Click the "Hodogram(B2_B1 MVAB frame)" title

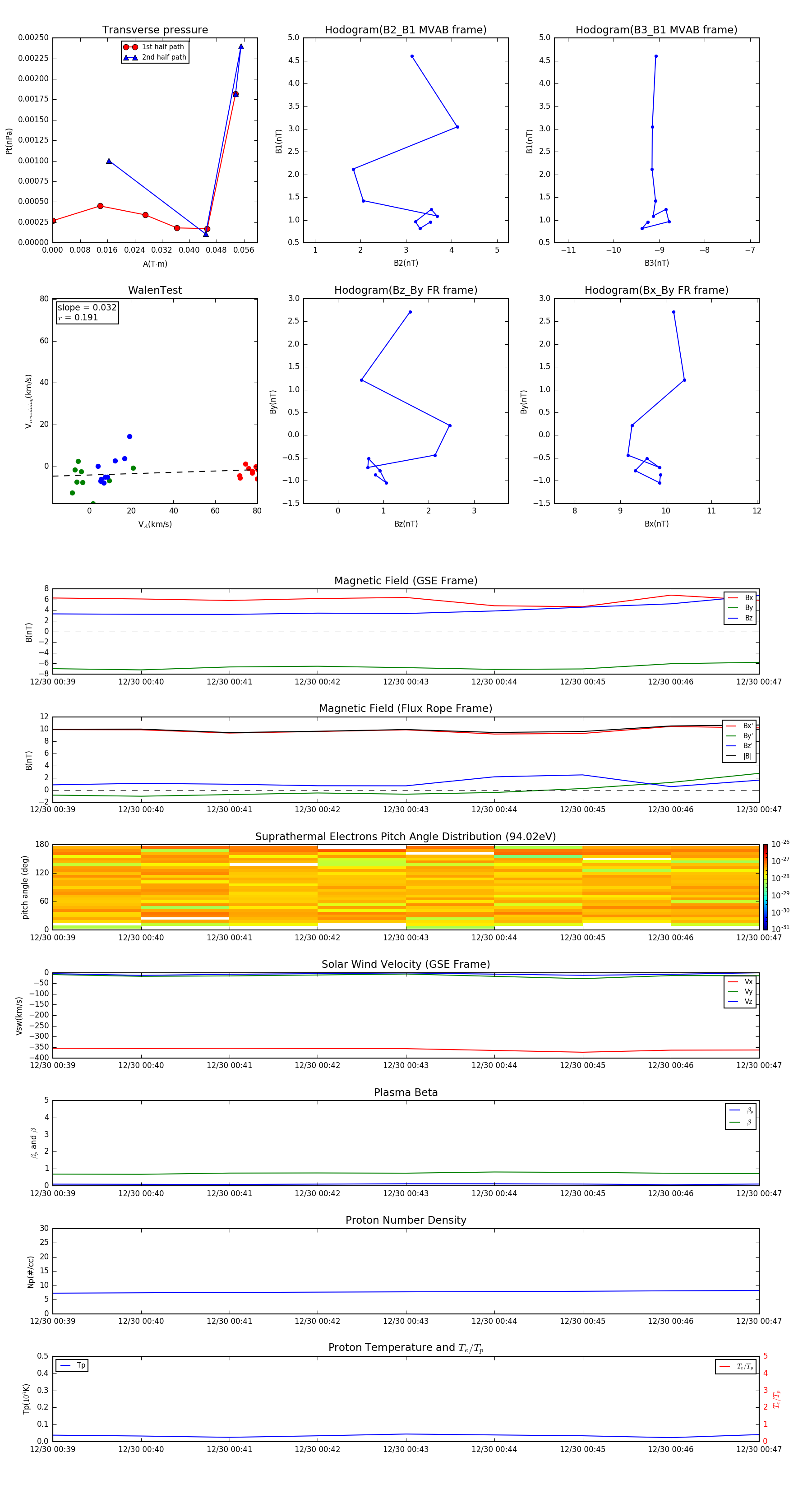[406, 30]
